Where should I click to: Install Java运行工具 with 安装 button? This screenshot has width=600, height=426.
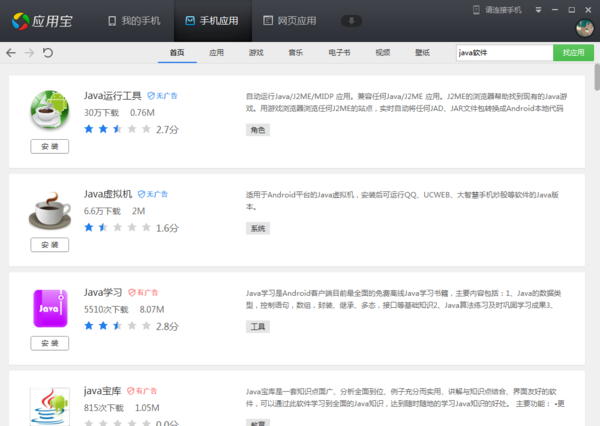(x=50, y=147)
